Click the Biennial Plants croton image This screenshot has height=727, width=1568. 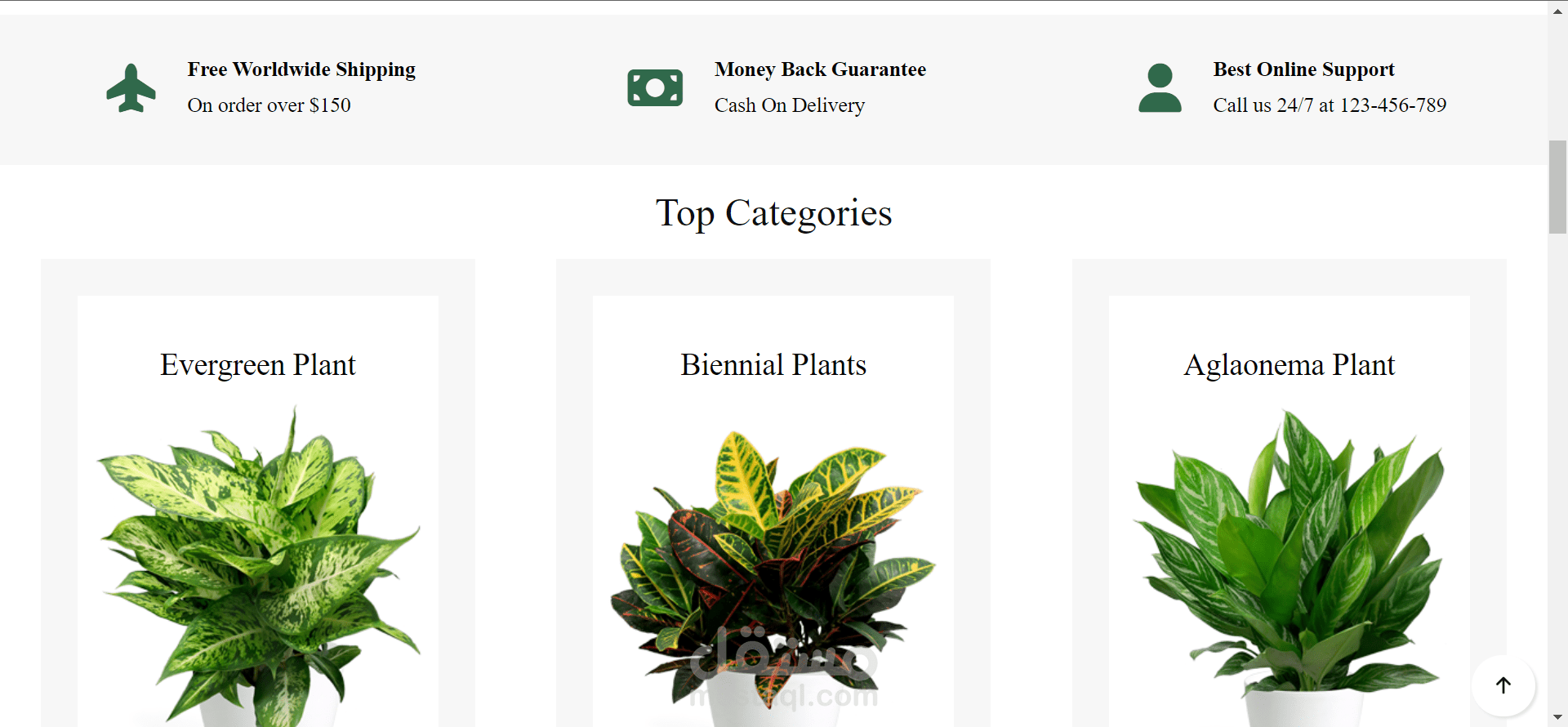point(773,578)
